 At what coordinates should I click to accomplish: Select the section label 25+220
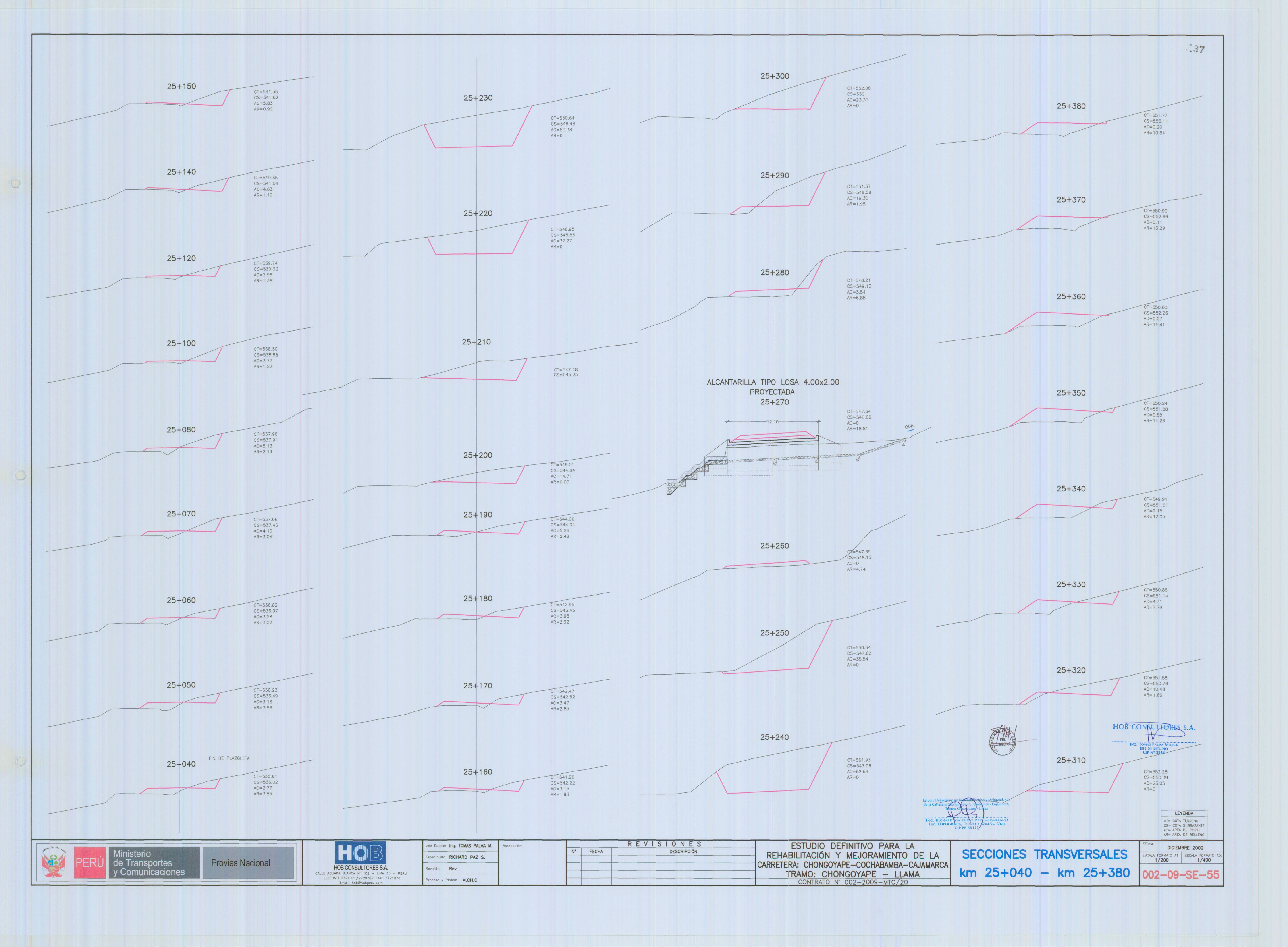point(478,213)
